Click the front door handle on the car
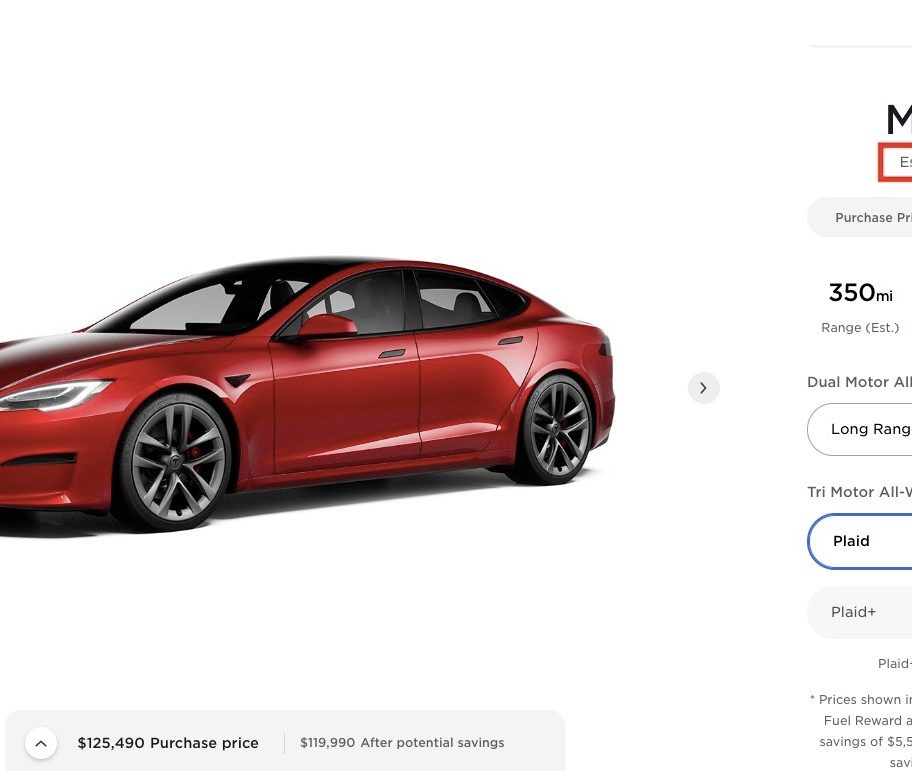This screenshot has height=771, width=912. pyautogui.click(x=391, y=354)
